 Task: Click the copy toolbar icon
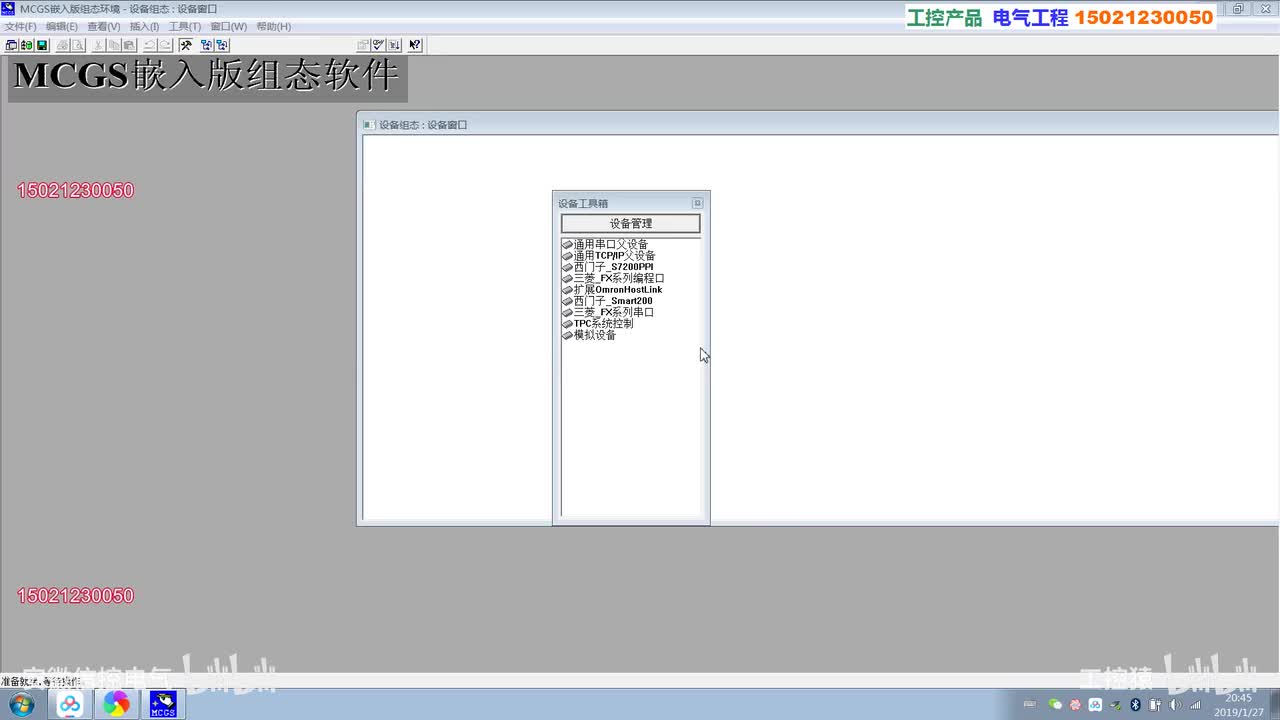click(114, 45)
